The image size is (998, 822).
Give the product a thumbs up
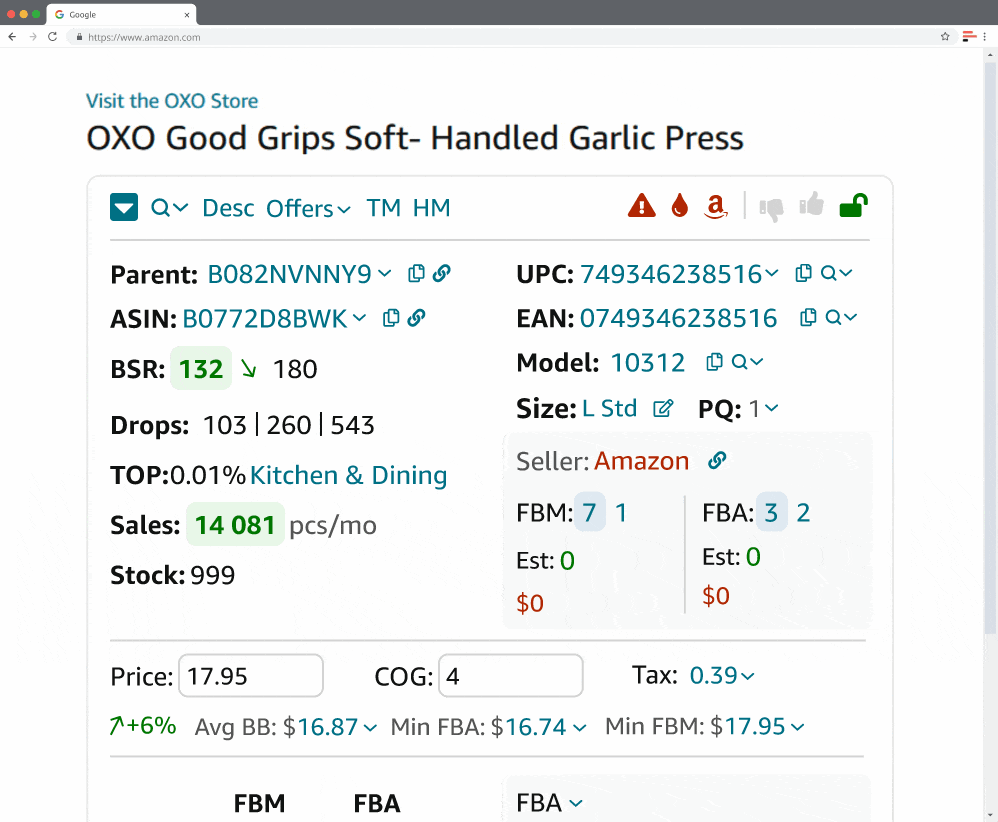click(x=811, y=205)
